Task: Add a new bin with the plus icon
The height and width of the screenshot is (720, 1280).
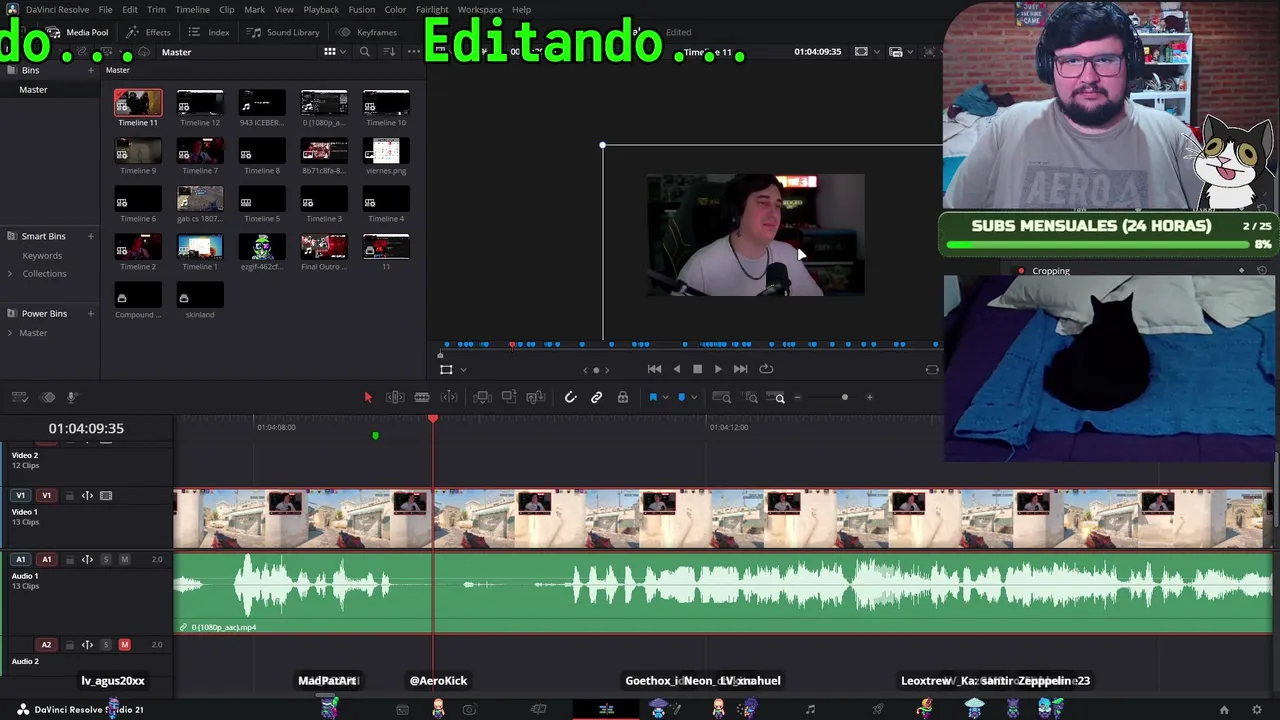Action: [91, 70]
